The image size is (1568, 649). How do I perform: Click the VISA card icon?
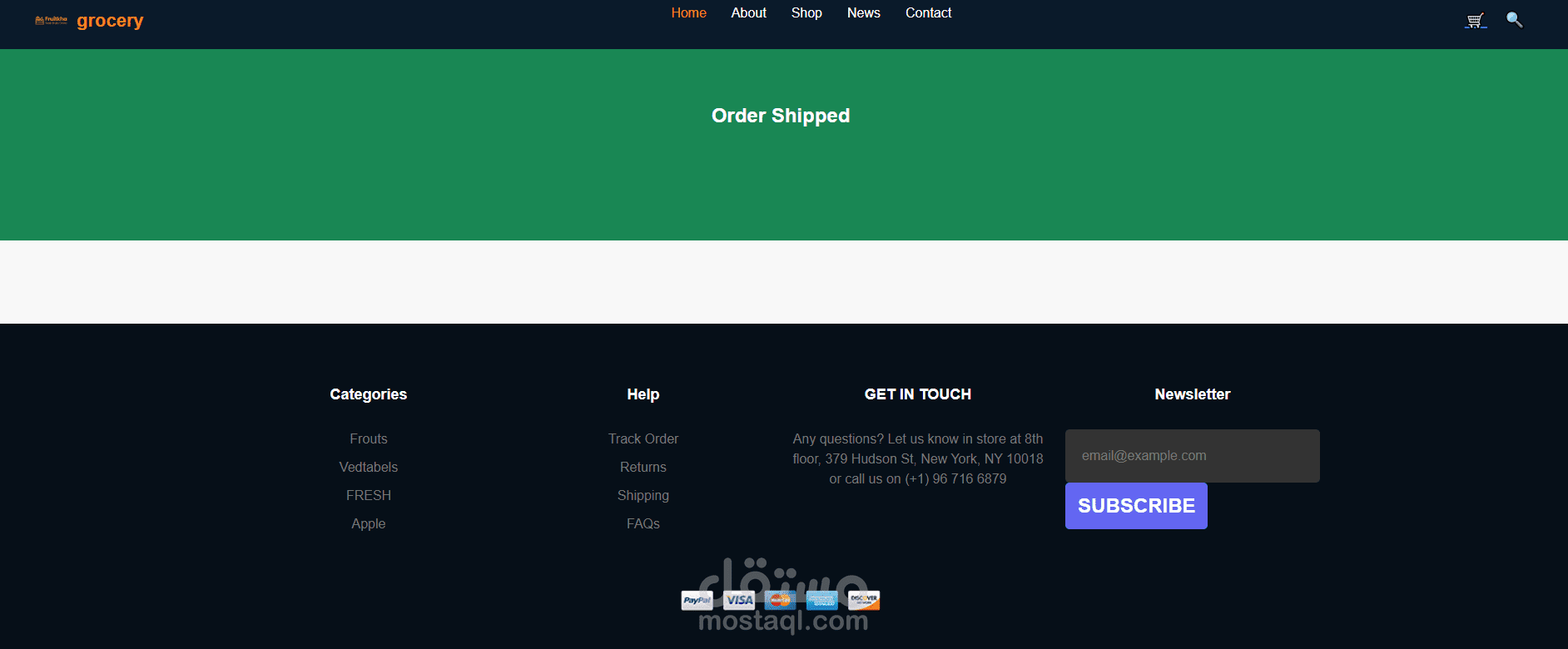[739, 600]
